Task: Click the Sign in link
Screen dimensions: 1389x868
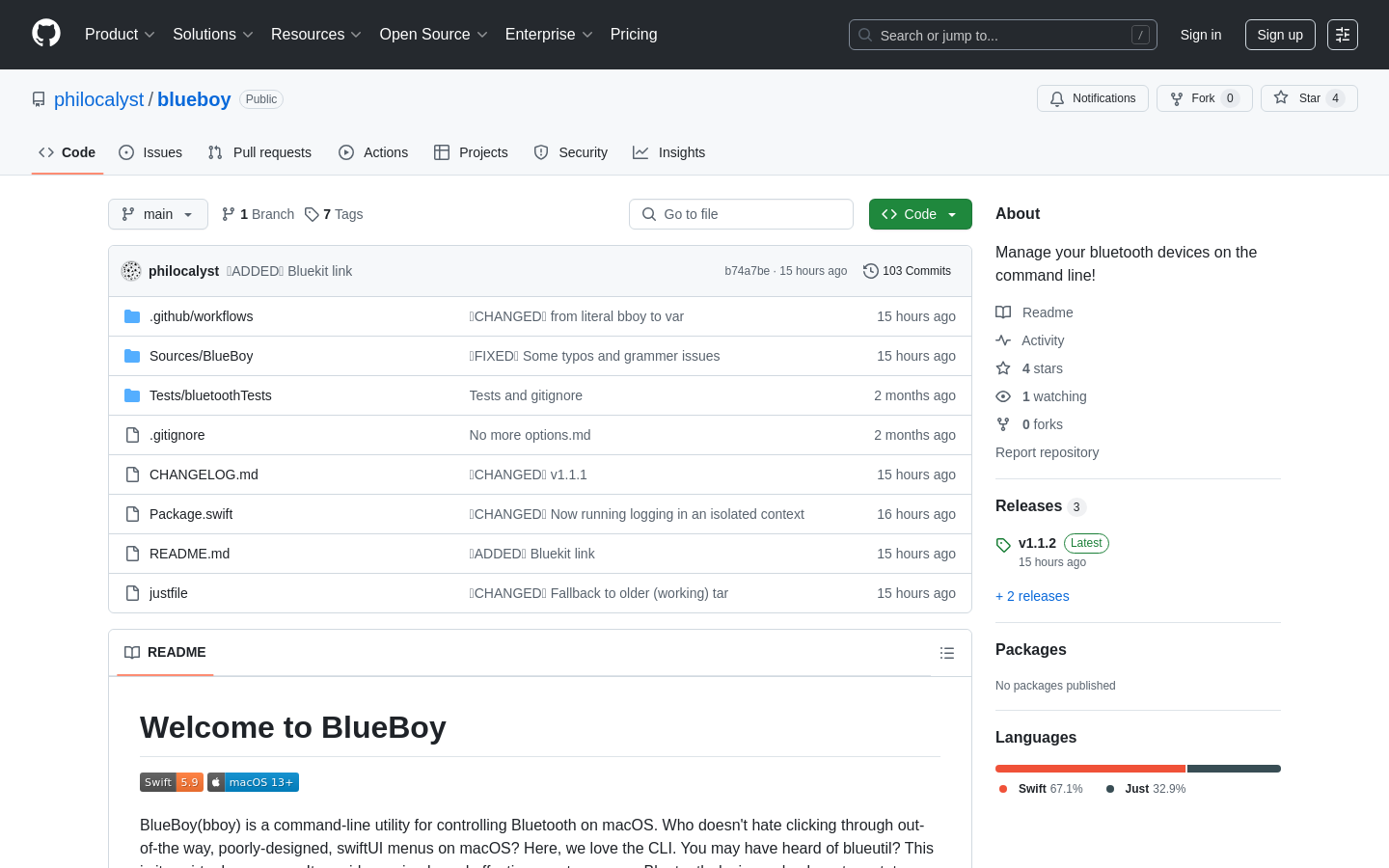Action: pyautogui.click(x=1201, y=35)
